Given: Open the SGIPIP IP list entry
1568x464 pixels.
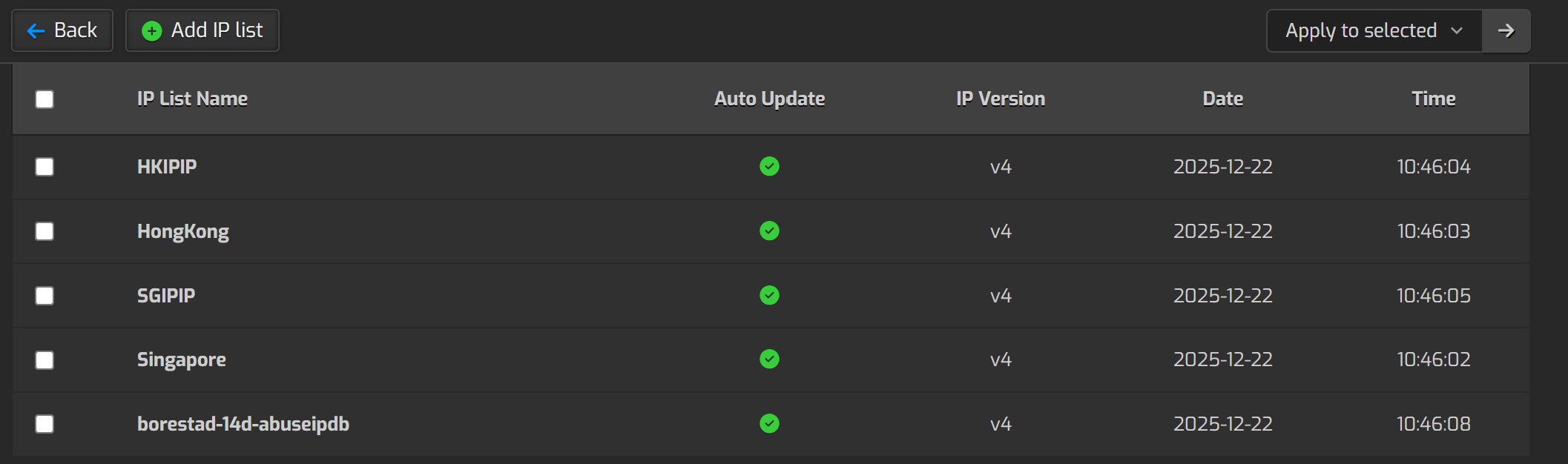Looking at the screenshot, I should (166, 296).
